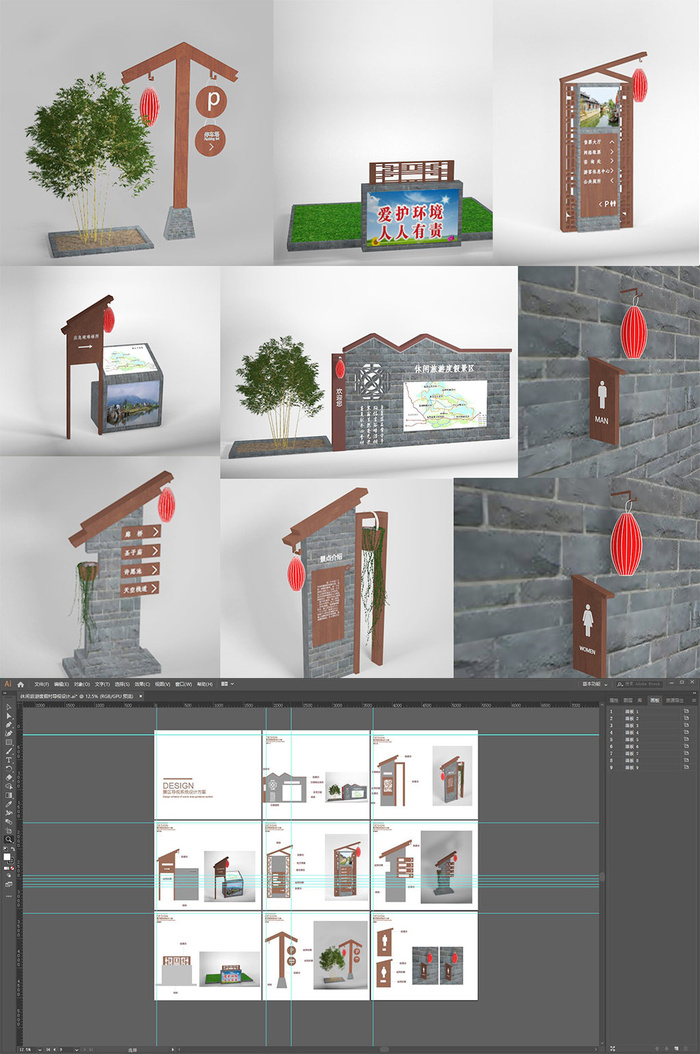Image resolution: width=700 pixels, height=1054 pixels.
Task: Pick the Rectangle shape tool
Action: 8,742
